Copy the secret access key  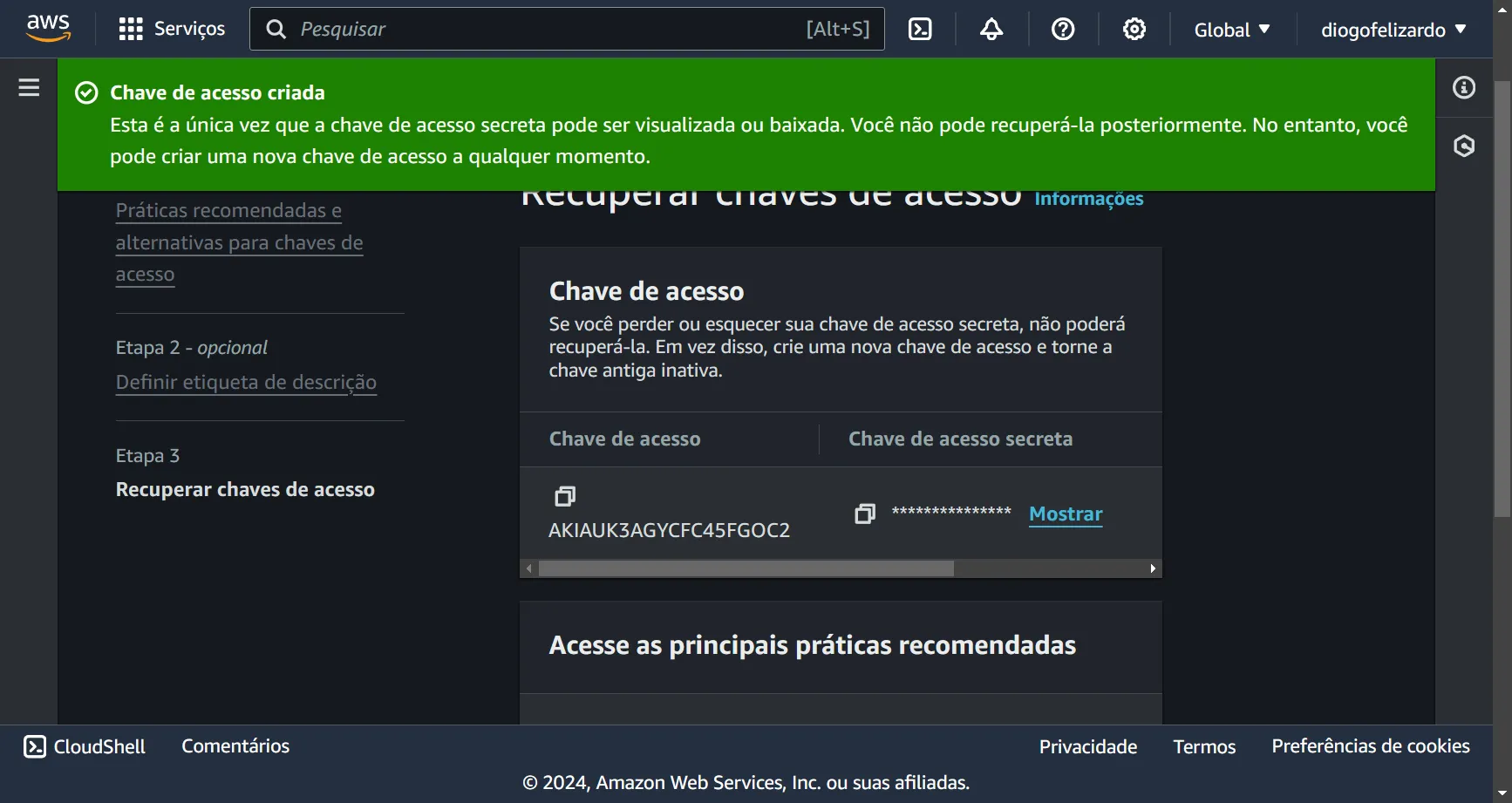click(864, 514)
